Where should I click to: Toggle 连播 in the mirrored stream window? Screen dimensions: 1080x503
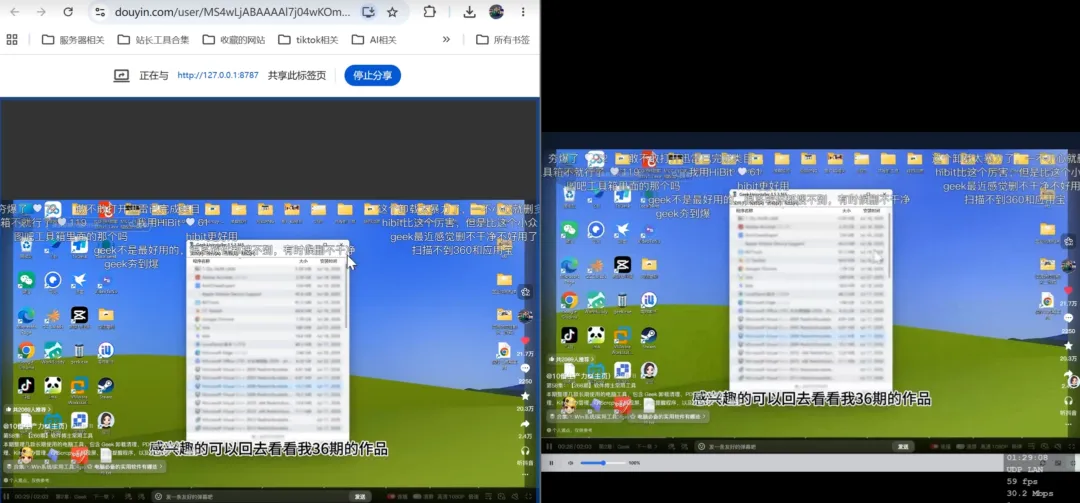939,446
